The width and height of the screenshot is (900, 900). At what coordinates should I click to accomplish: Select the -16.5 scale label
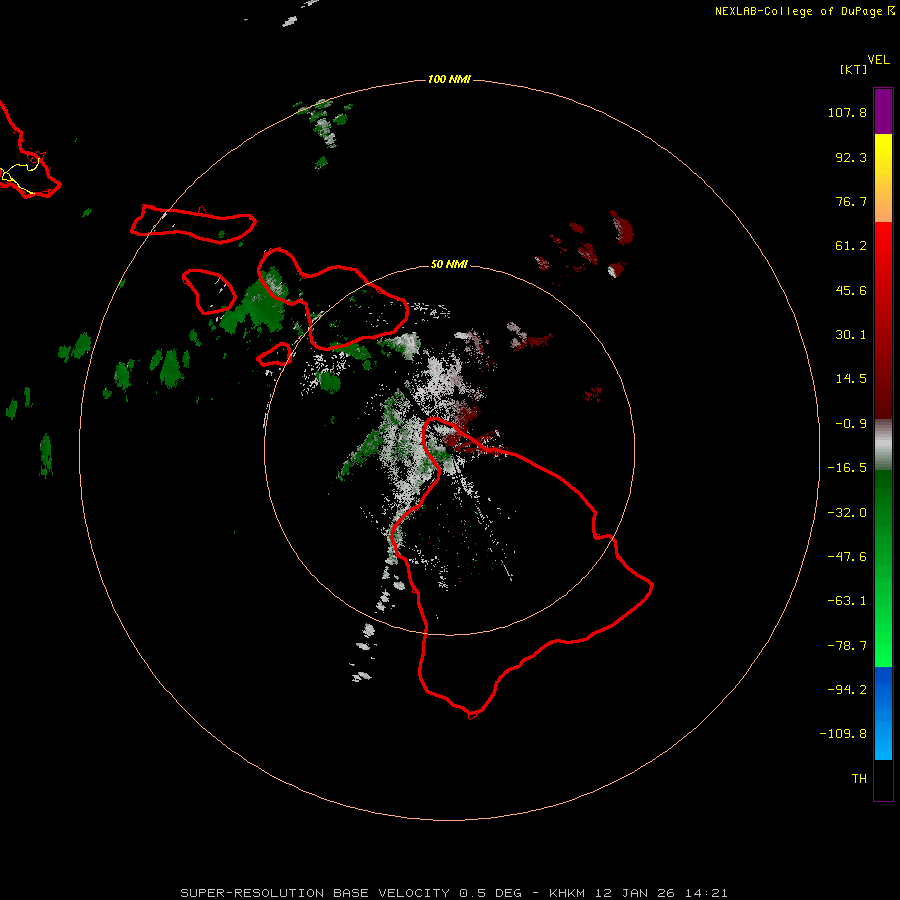click(847, 468)
